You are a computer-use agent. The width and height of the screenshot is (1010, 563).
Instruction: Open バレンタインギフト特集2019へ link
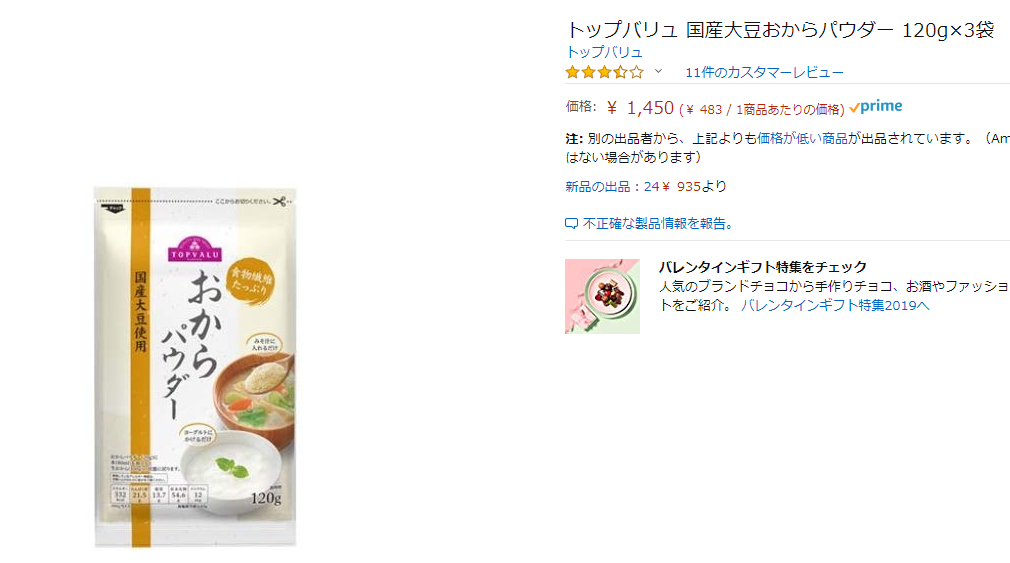pos(835,305)
